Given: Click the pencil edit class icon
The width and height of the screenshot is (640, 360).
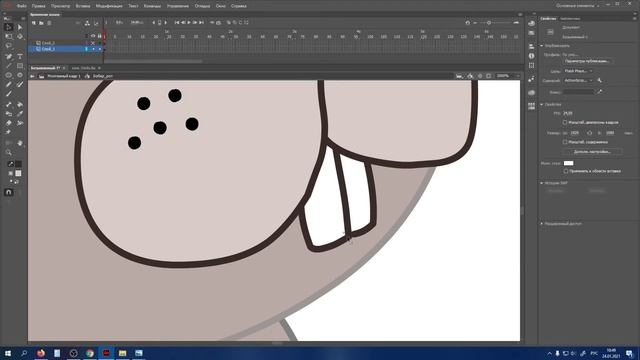Looking at the screenshot, I should [599, 92].
